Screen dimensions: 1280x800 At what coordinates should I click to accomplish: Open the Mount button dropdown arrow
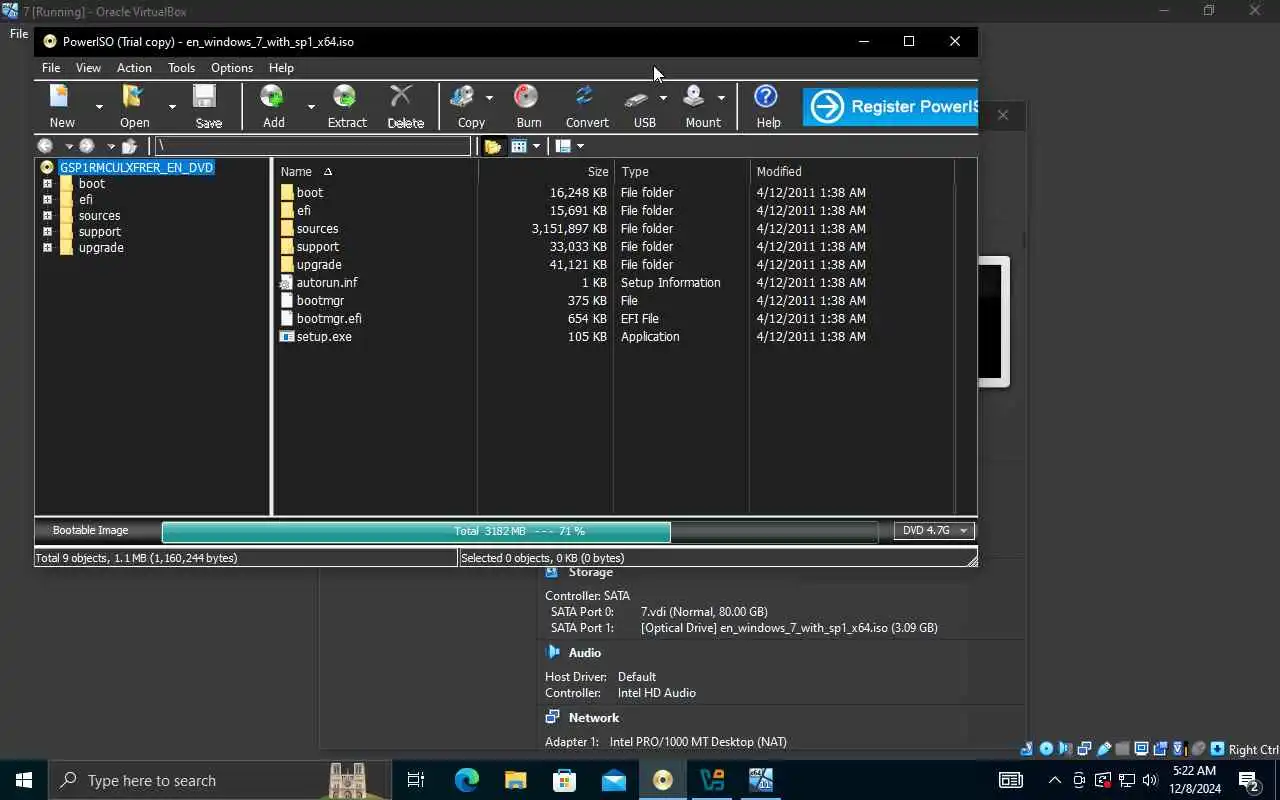[x=721, y=97]
